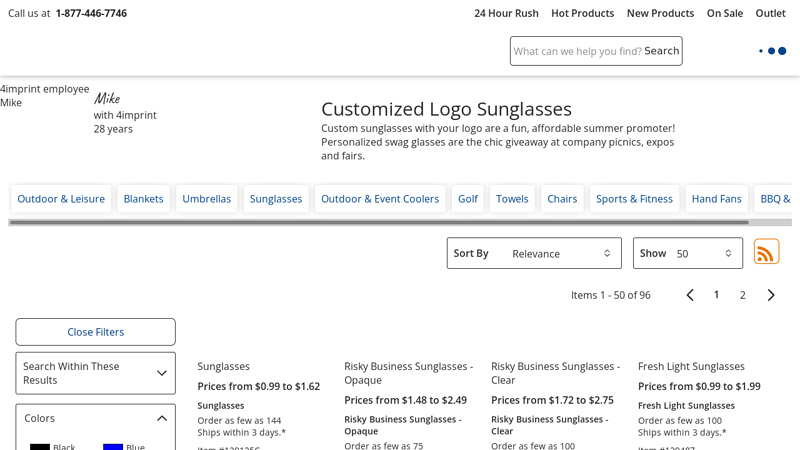
Task: Go to results page 2
Action: [742, 295]
